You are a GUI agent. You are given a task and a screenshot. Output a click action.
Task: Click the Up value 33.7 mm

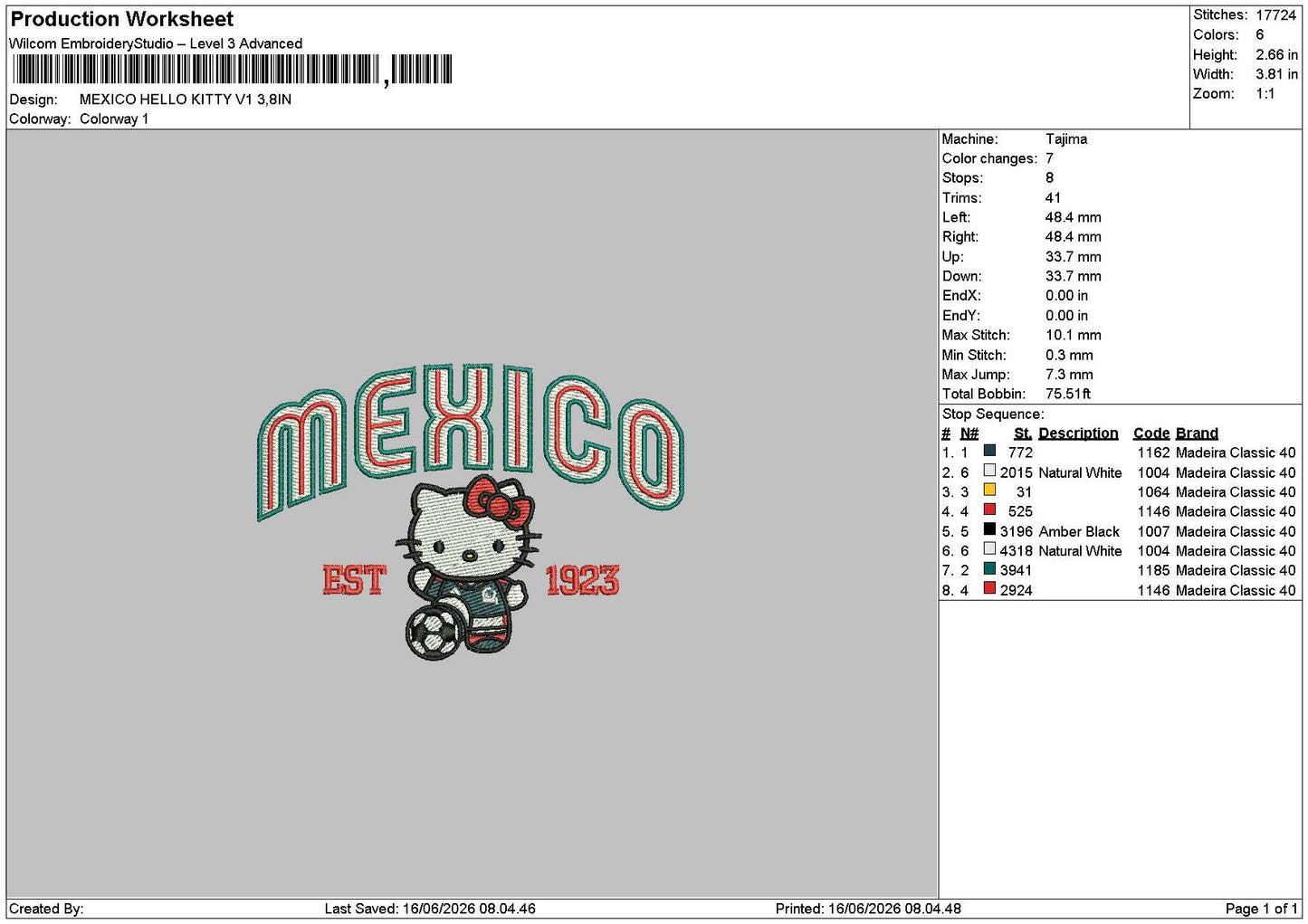point(1074,257)
